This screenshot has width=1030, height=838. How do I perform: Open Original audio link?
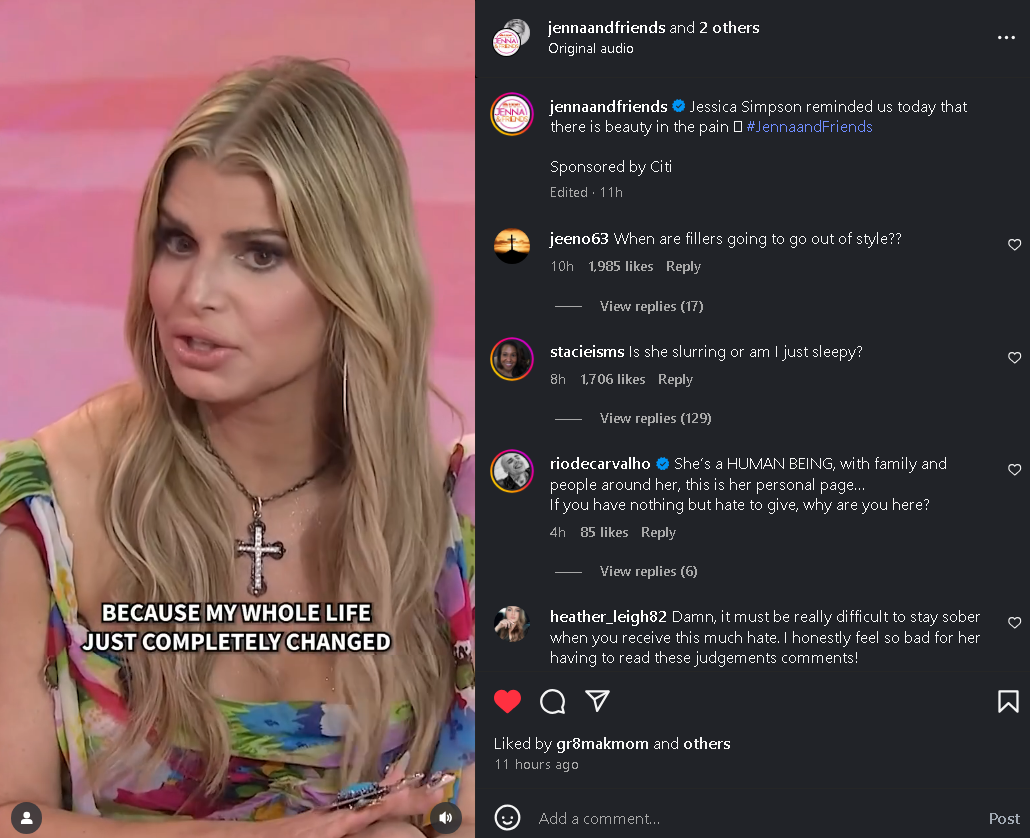[591, 49]
